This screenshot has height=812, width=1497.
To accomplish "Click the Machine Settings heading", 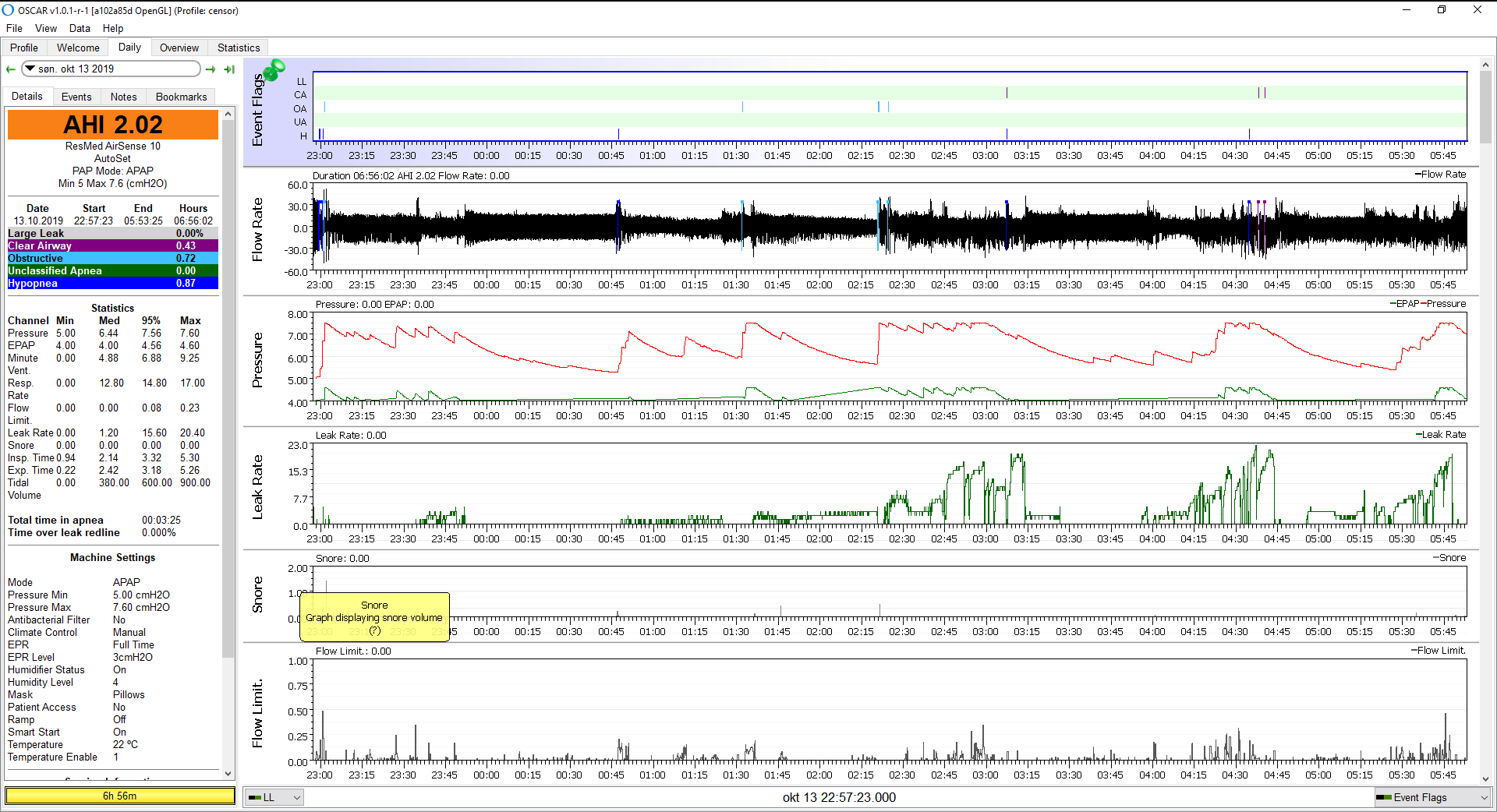I will click(112, 557).
